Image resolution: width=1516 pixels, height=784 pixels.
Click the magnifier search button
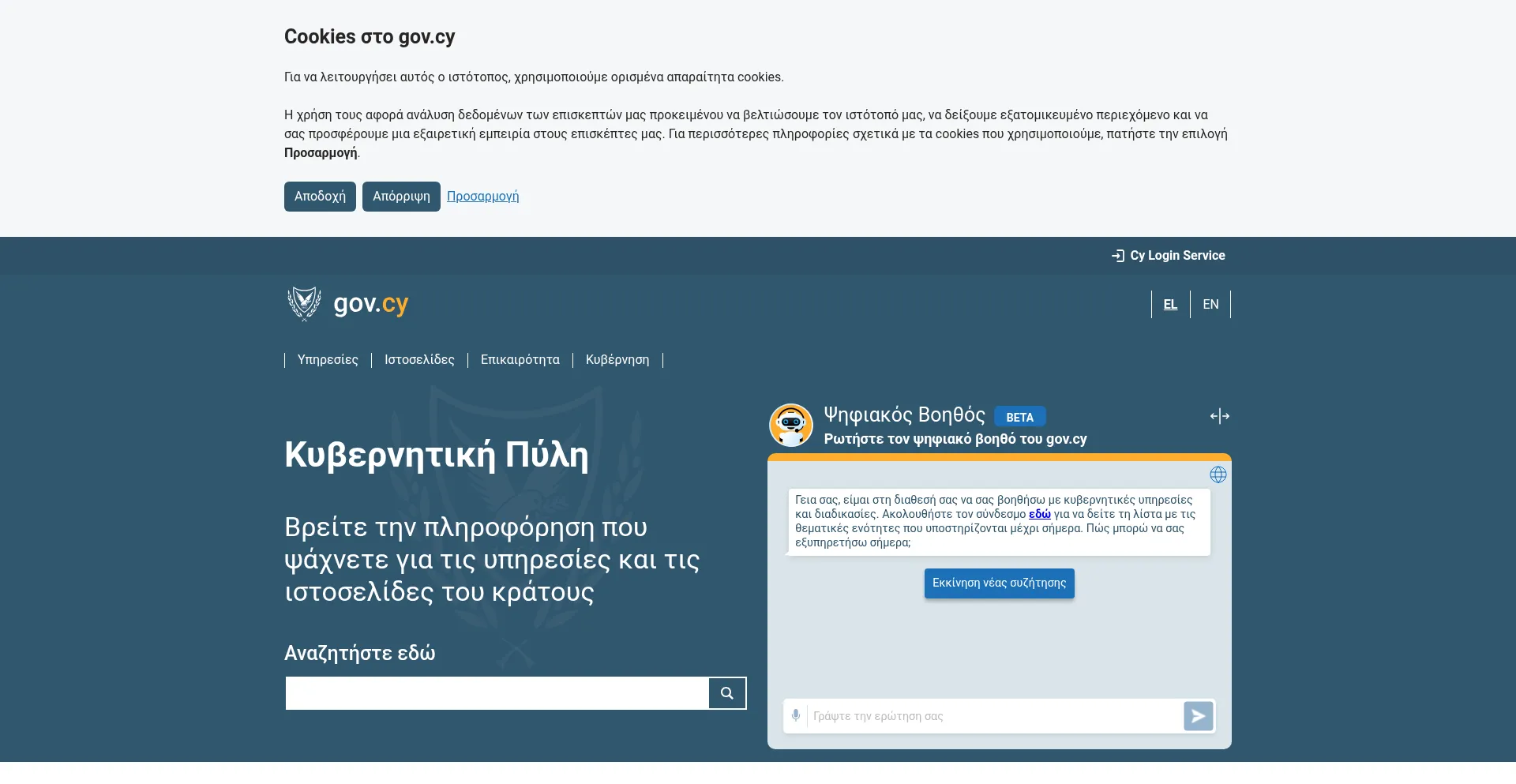(727, 693)
